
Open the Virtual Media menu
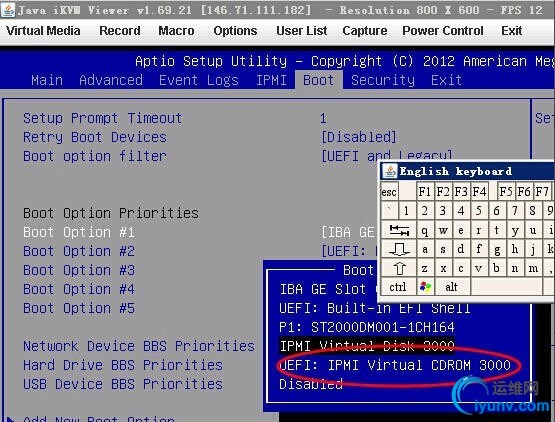(x=43, y=31)
